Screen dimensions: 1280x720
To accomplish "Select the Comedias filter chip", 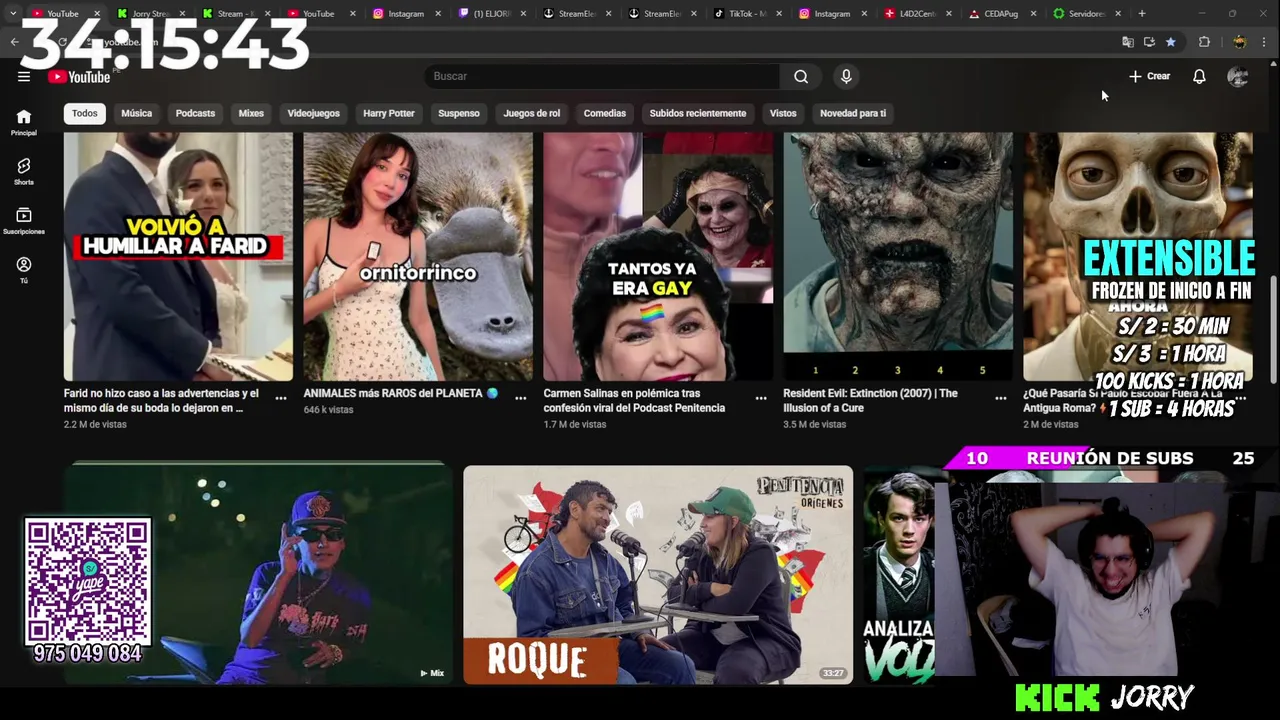I will click(x=605, y=113).
